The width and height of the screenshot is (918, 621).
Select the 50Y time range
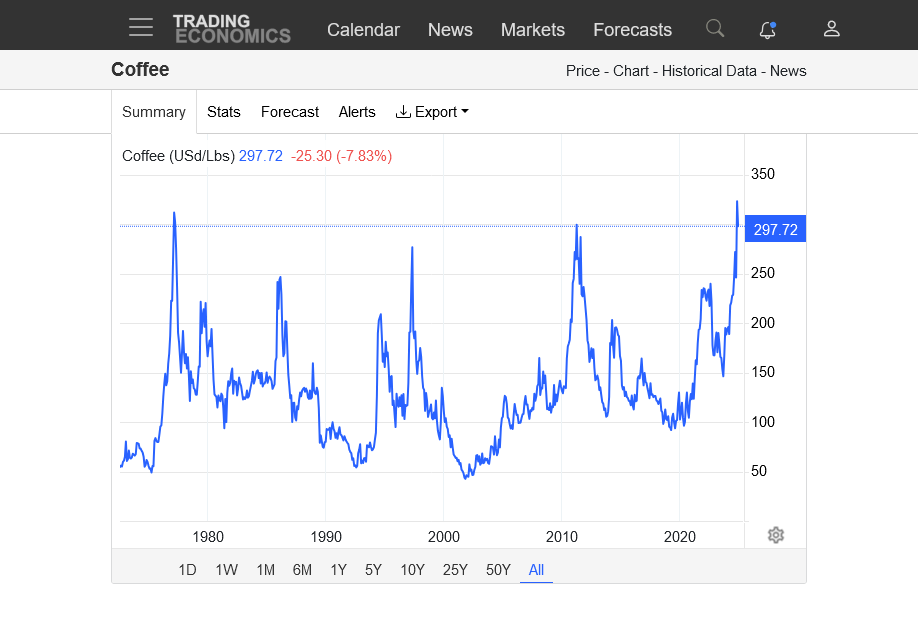coord(498,570)
